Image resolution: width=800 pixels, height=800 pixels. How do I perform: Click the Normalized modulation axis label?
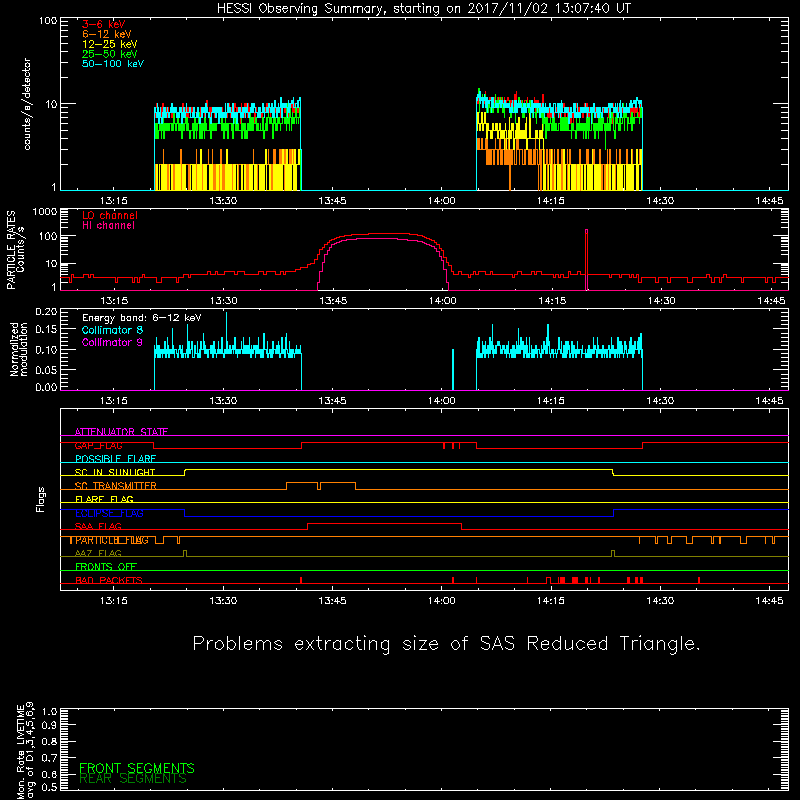[x=19, y=349]
